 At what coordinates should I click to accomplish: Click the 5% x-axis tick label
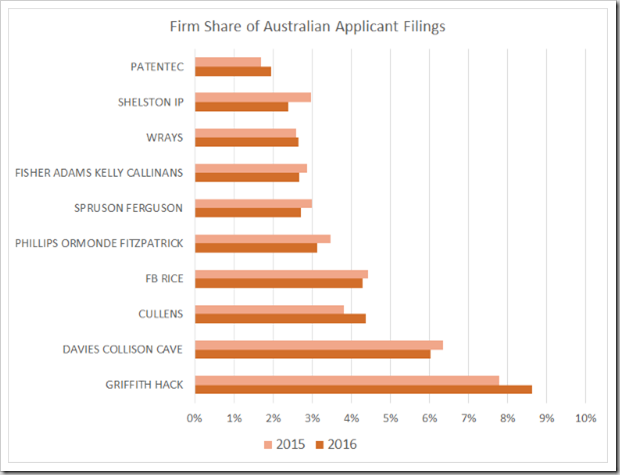[390, 418]
